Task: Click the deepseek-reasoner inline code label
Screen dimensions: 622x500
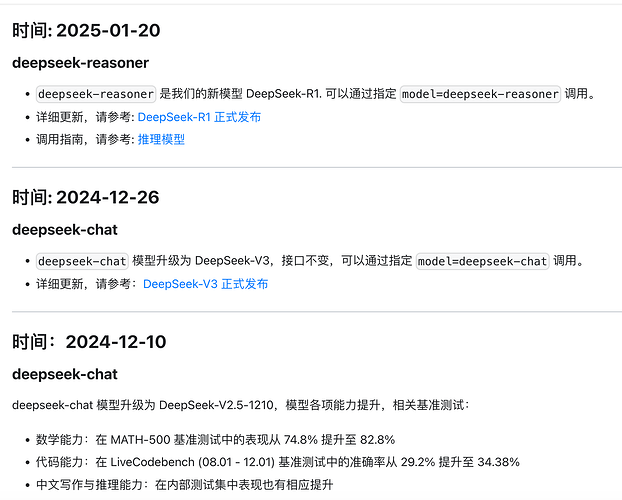Action: (x=96, y=94)
